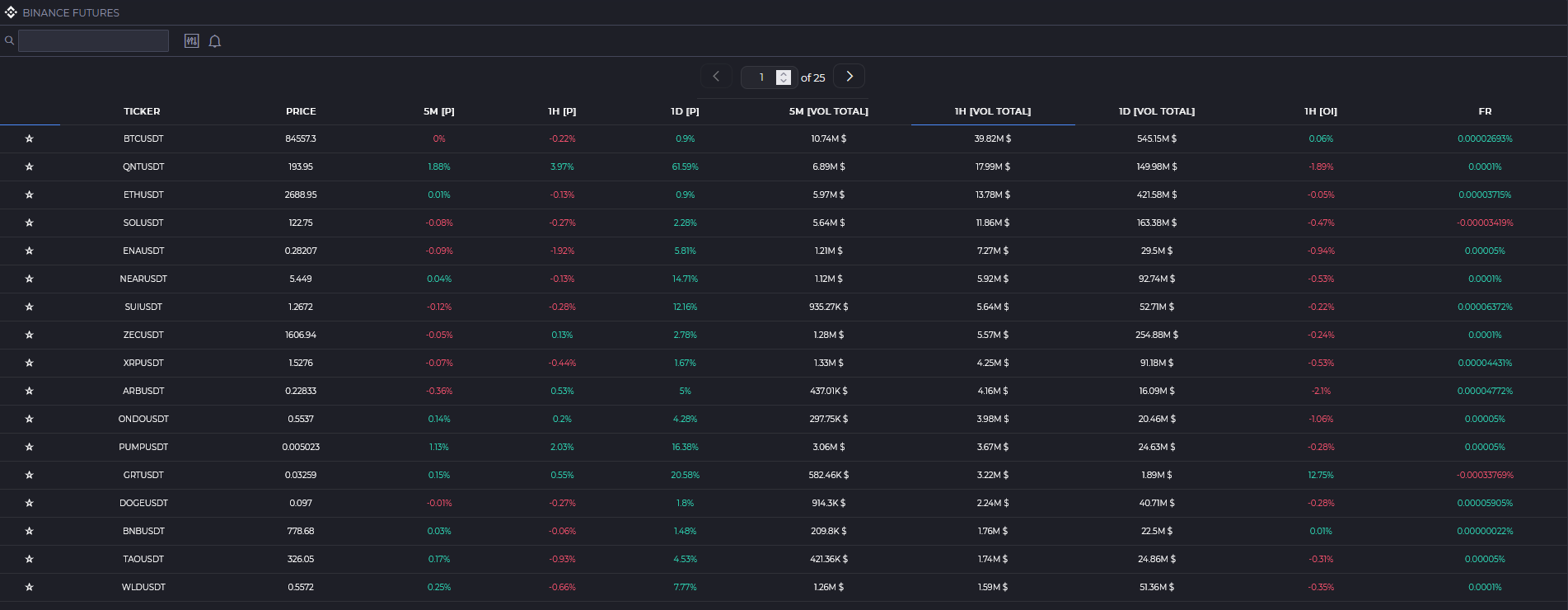Sort by the 1H [OI] header

click(1321, 111)
